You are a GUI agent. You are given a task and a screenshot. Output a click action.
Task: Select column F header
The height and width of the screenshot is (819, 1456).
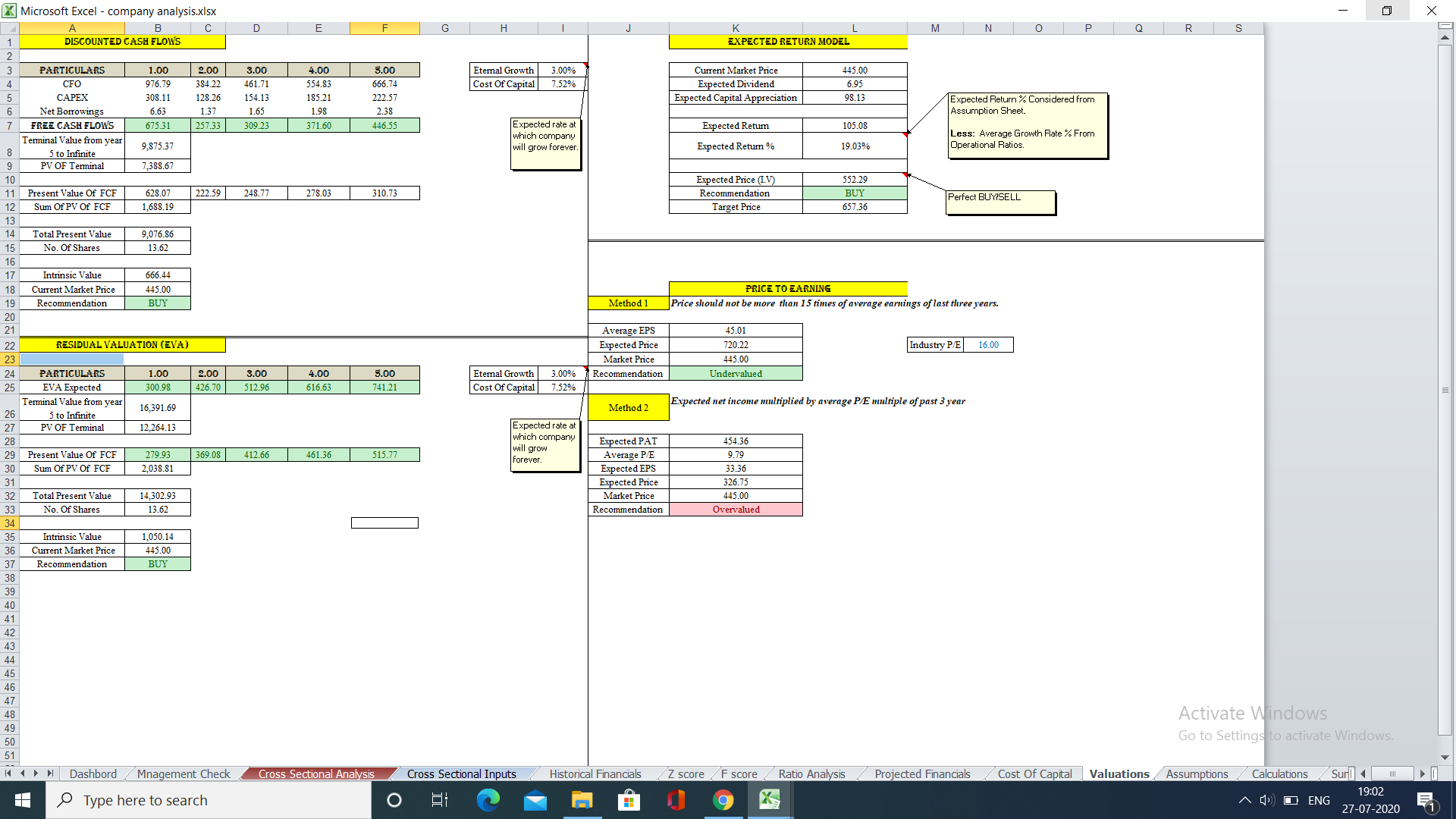coord(384,28)
